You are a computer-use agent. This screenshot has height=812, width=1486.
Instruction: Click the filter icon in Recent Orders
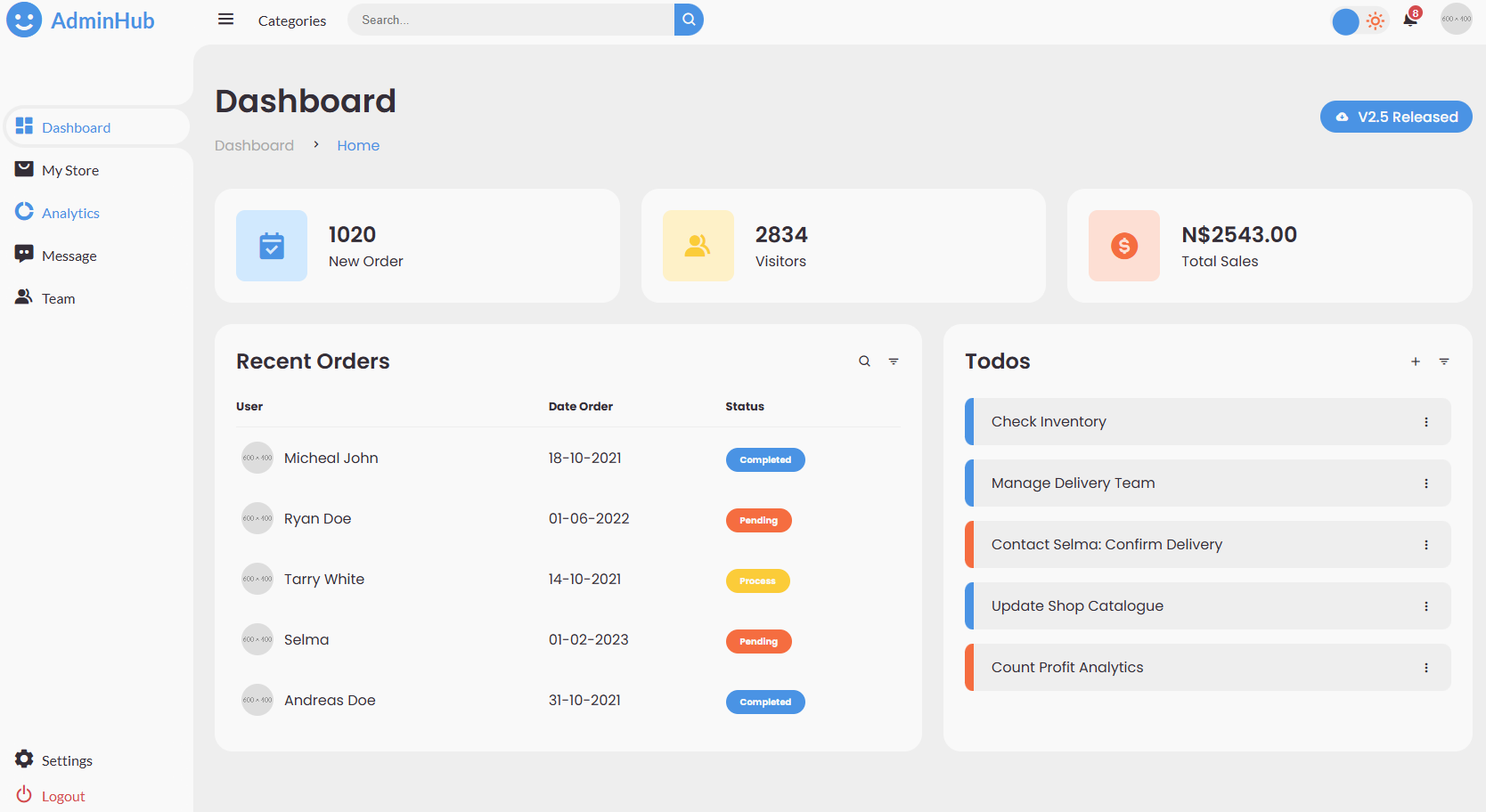(894, 361)
